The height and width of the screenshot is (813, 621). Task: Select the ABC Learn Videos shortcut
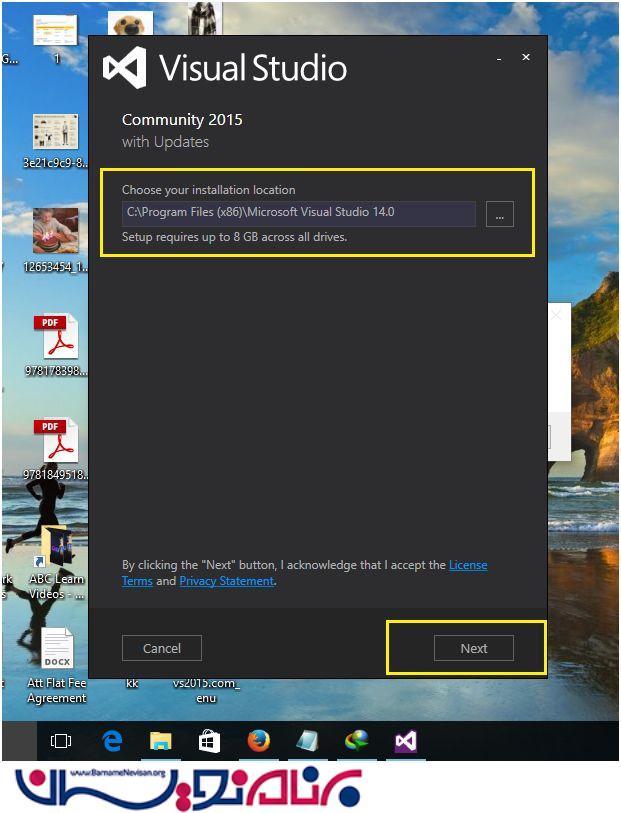pyautogui.click(x=57, y=563)
